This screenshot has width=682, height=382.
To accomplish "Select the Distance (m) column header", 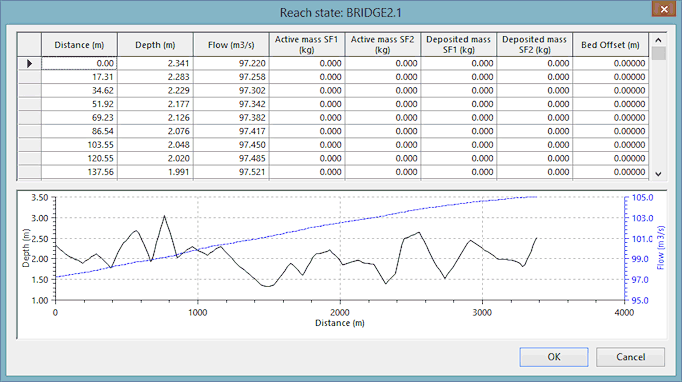I will click(79, 45).
